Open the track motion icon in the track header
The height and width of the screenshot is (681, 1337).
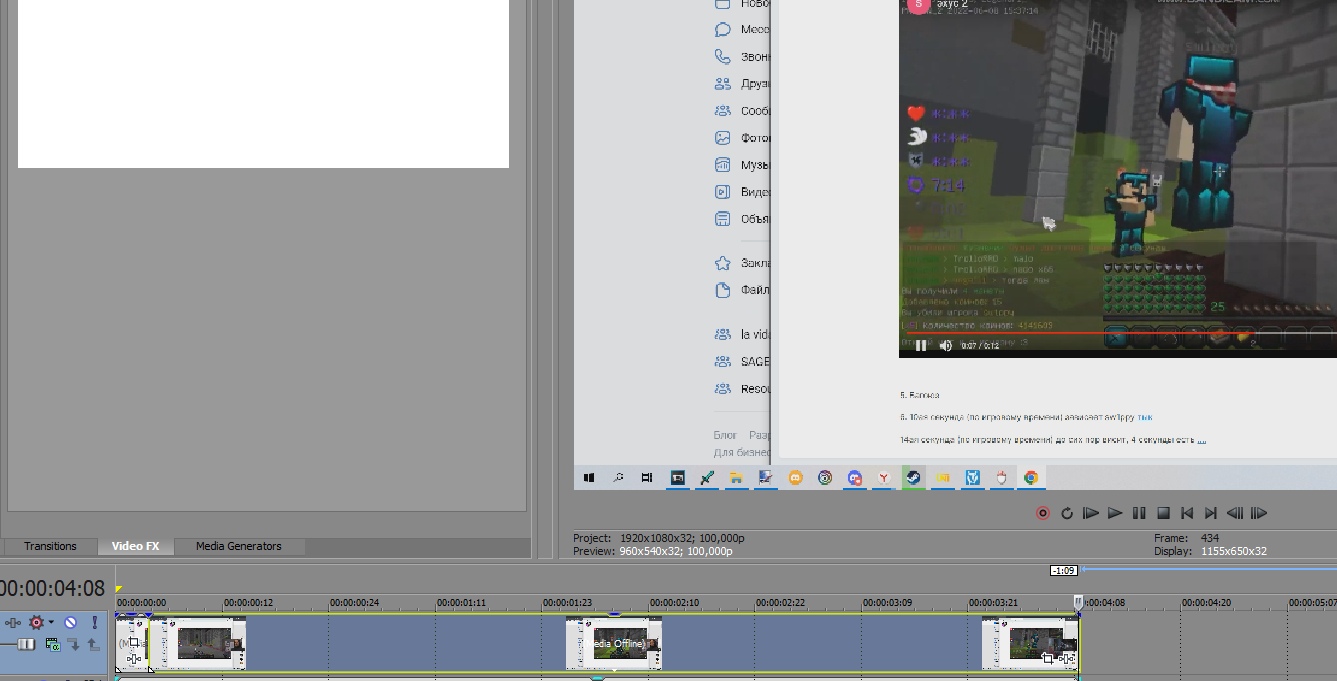pyautogui.click(x=13, y=622)
